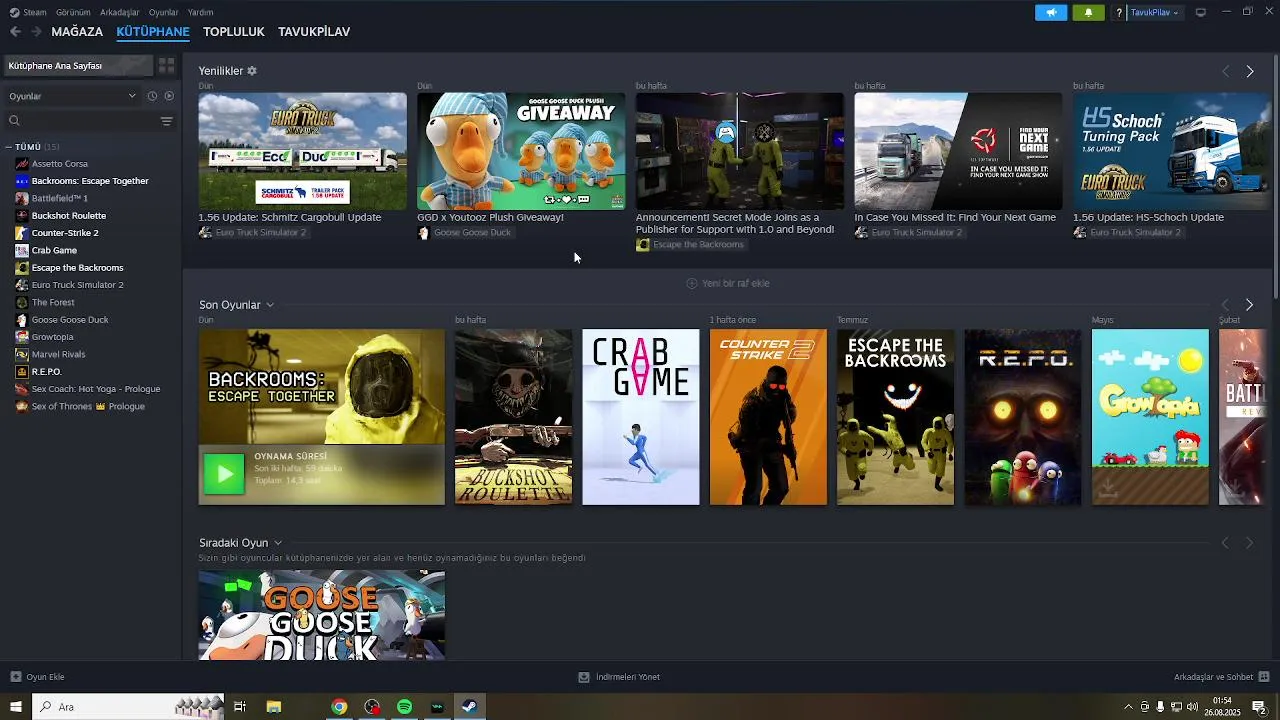Click the friends and chat icon

click(1264, 677)
